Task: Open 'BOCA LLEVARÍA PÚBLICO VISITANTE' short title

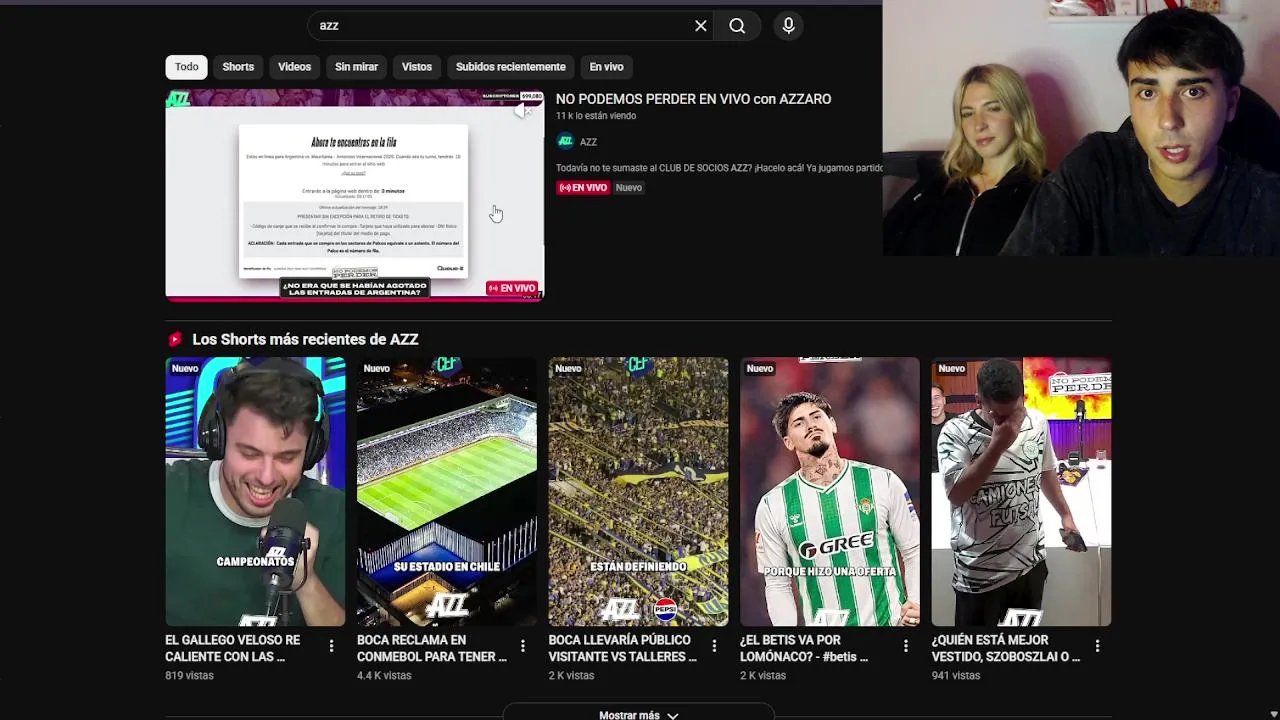Action: click(x=623, y=648)
